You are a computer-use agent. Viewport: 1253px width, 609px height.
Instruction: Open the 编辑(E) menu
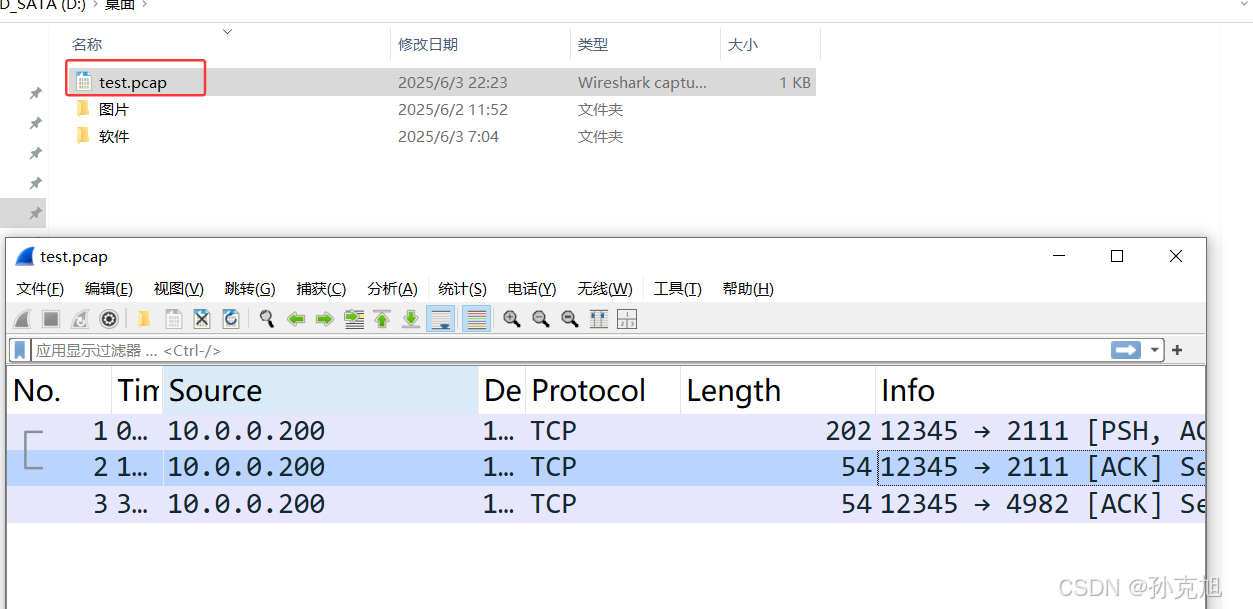pos(109,289)
